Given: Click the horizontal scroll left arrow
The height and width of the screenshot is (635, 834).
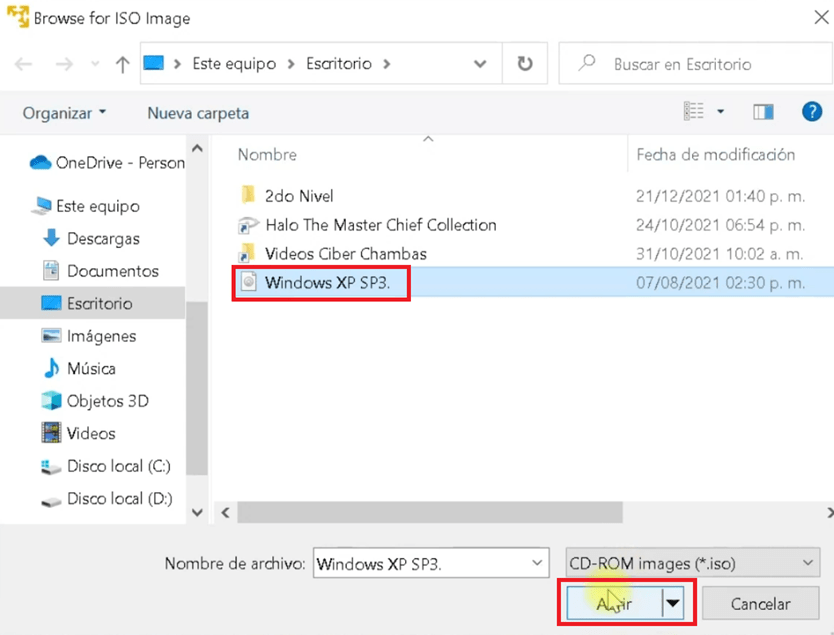Looking at the screenshot, I should 226,513.
